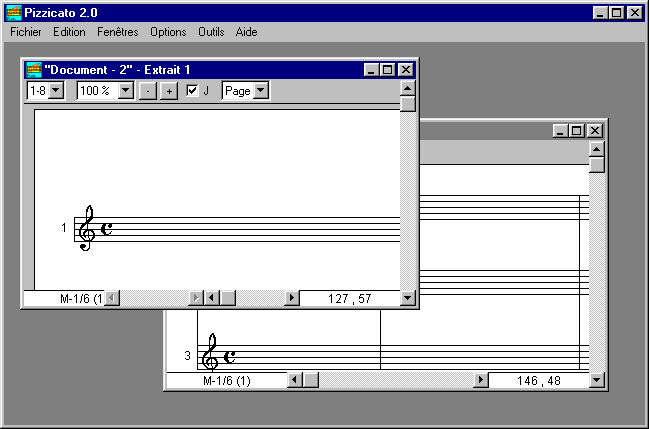
Task: Click the plus zoom-in button
Action: coord(169,91)
